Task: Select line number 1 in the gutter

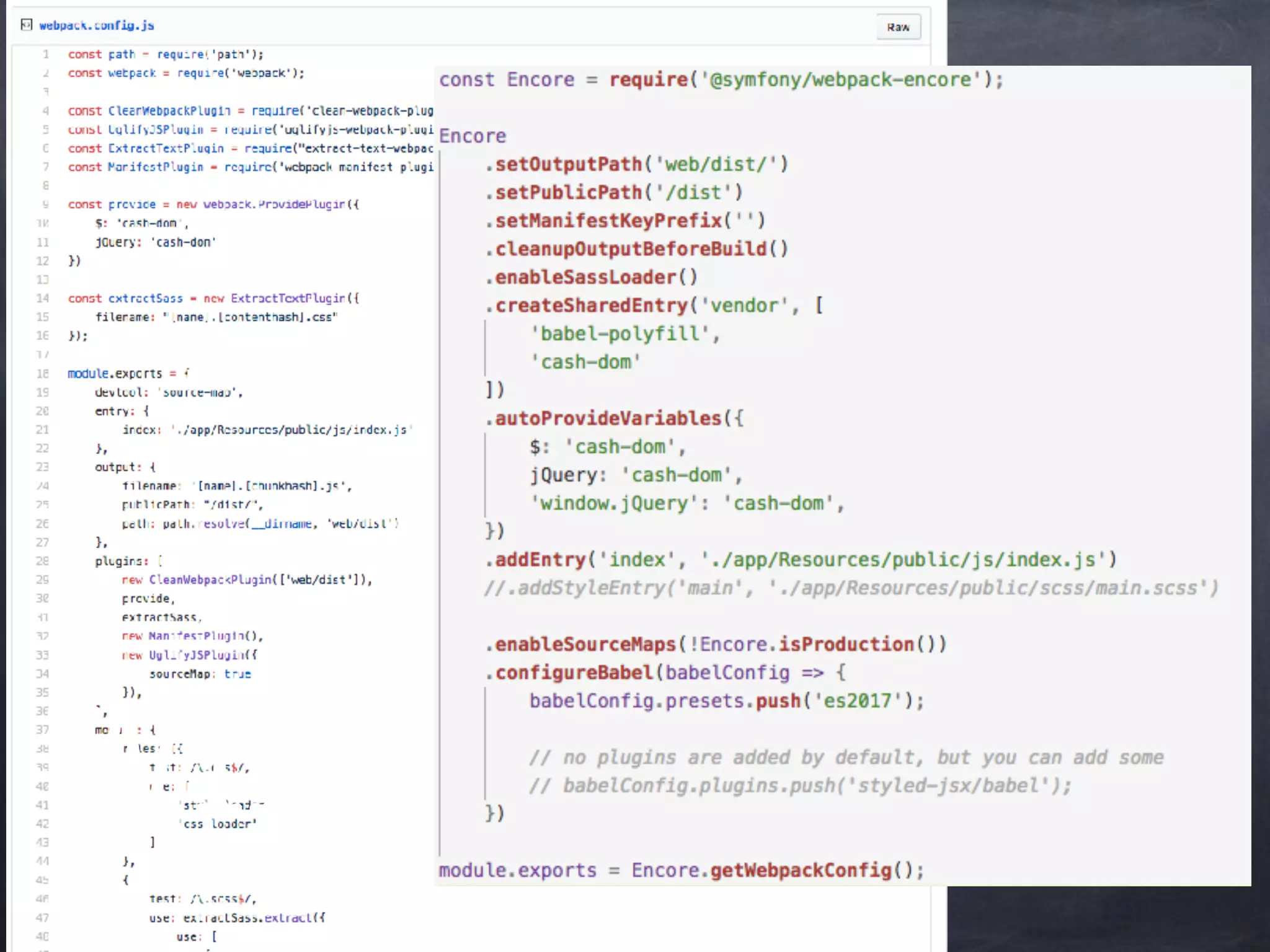Action: coord(45,55)
